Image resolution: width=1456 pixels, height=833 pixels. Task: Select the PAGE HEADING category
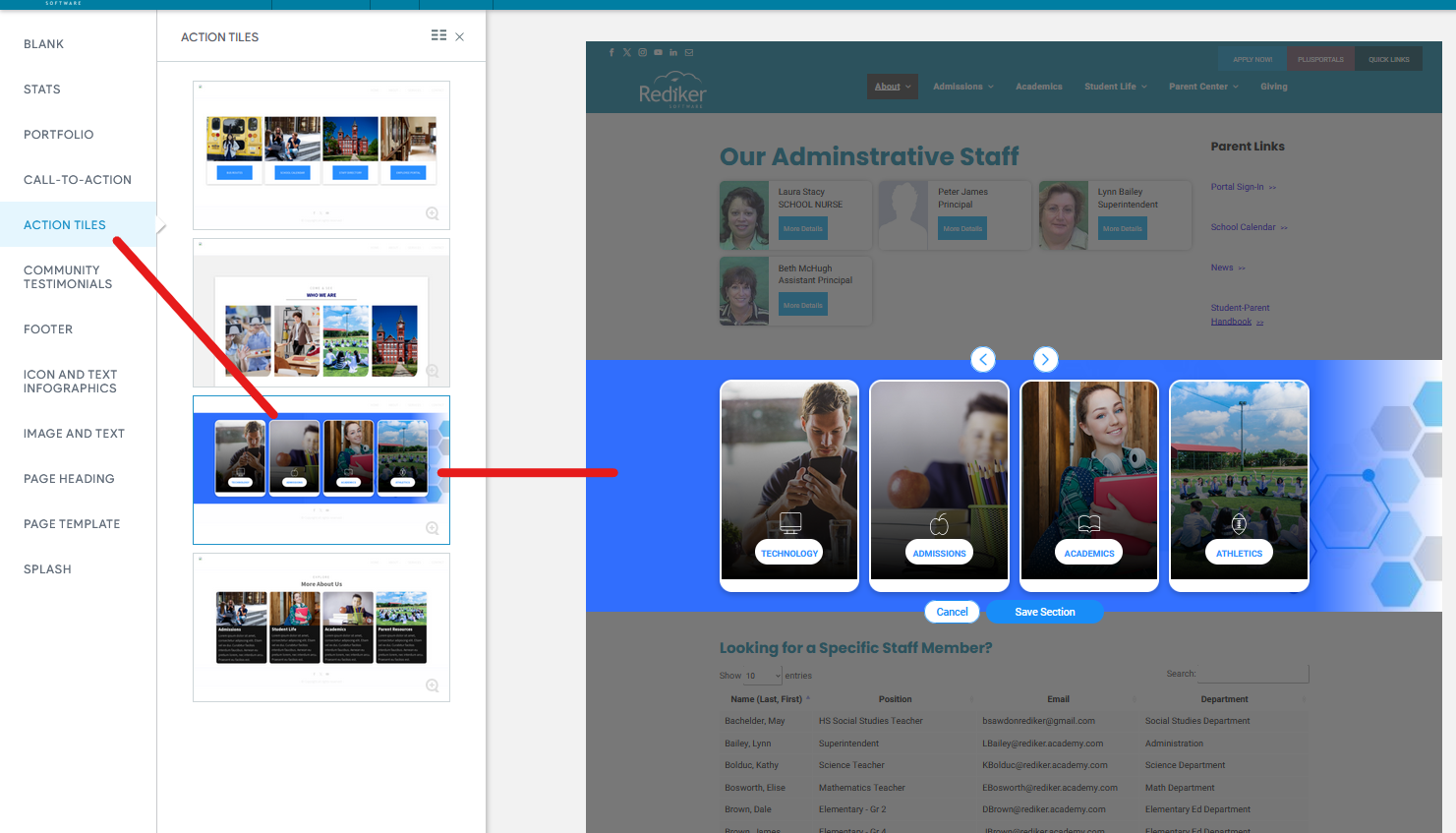[x=69, y=479]
